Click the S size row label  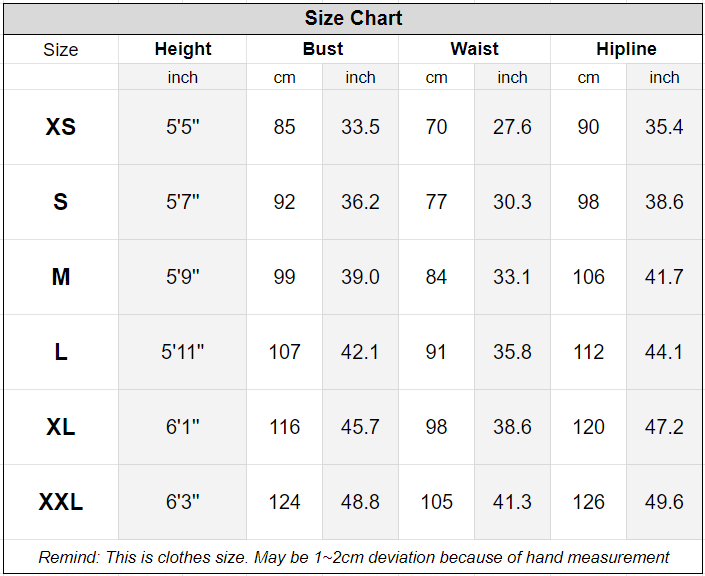point(61,202)
